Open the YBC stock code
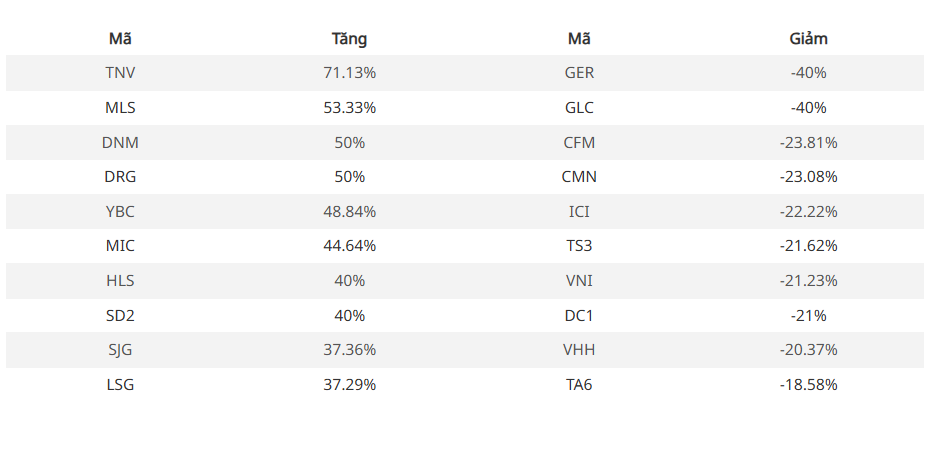The height and width of the screenshot is (456, 943). coord(120,212)
